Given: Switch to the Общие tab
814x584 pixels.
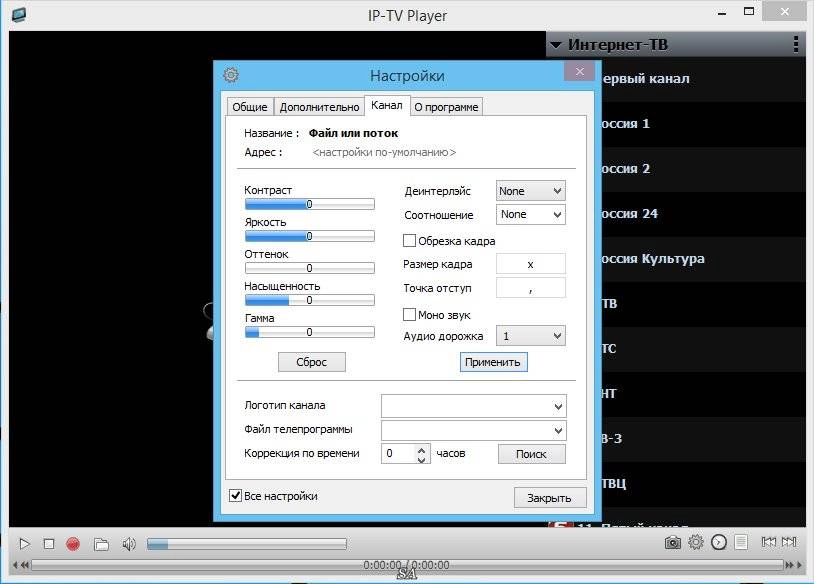Looking at the screenshot, I should 250,107.
